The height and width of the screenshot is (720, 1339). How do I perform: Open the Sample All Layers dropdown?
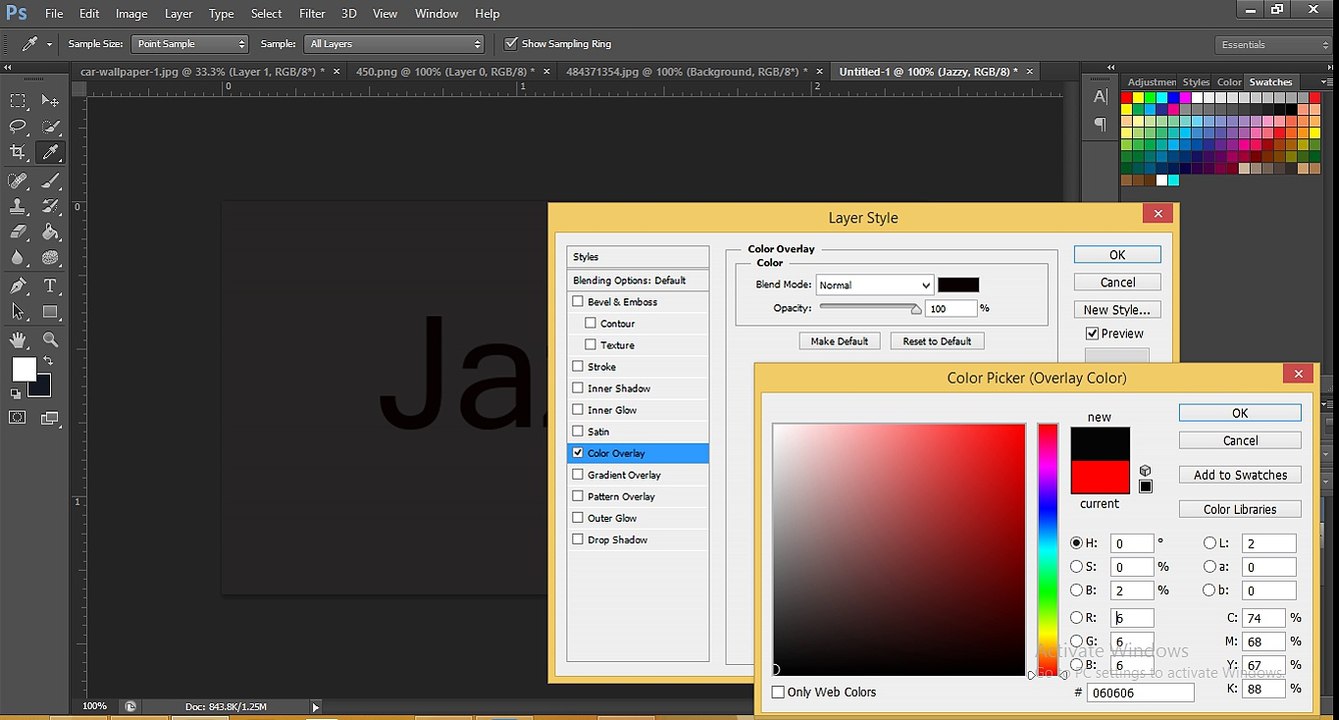tap(394, 44)
